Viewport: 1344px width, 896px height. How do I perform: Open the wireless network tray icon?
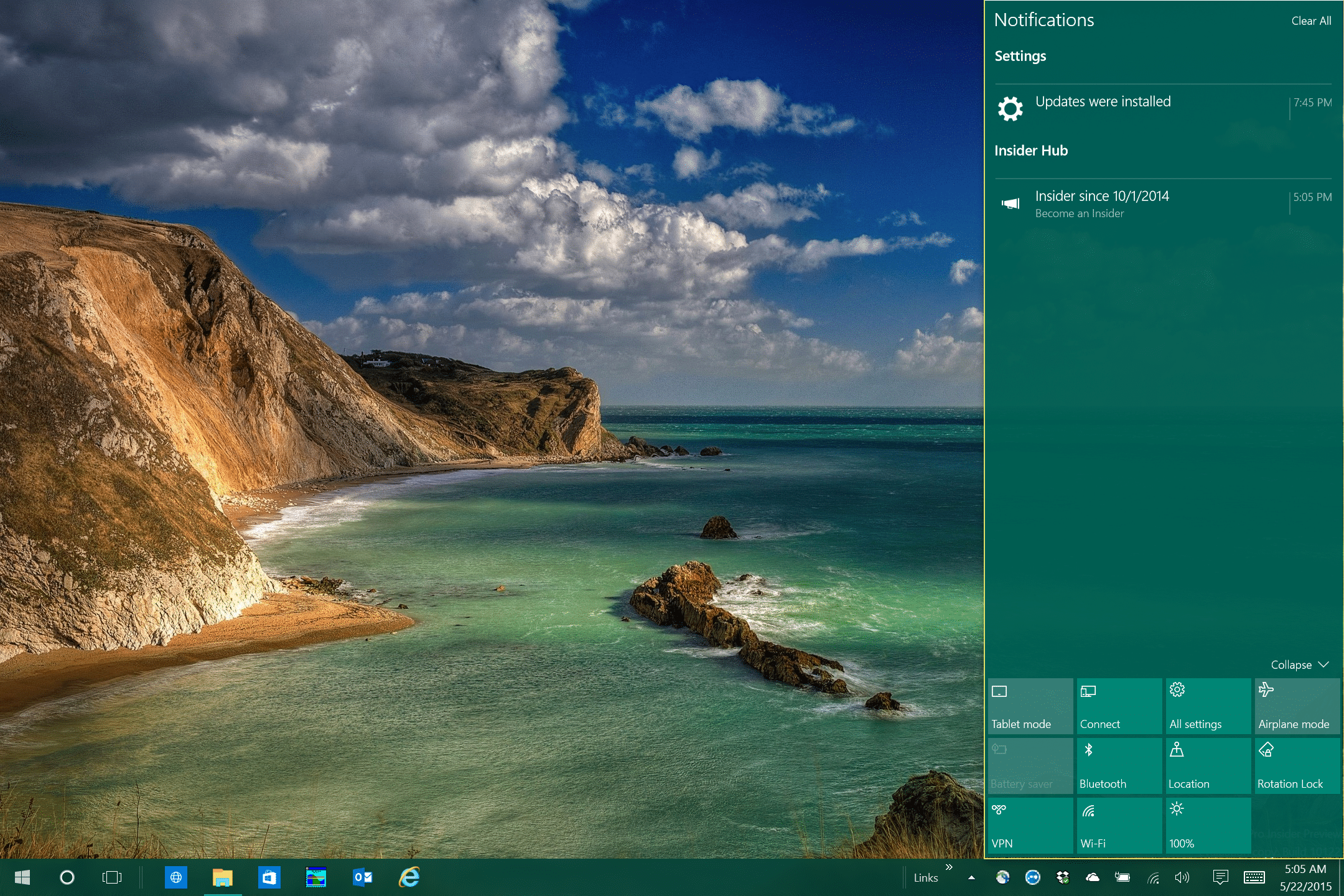[x=1154, y=877]
